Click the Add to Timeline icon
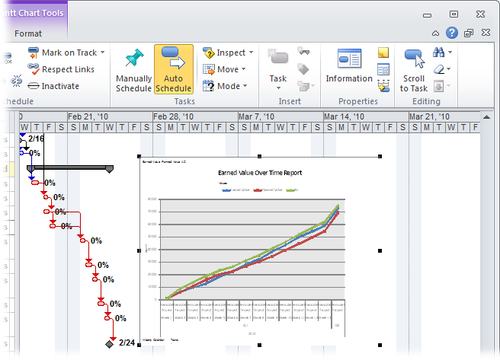Image resolution: width=500 pixels, height=360 pixels. tap(383, 86)
